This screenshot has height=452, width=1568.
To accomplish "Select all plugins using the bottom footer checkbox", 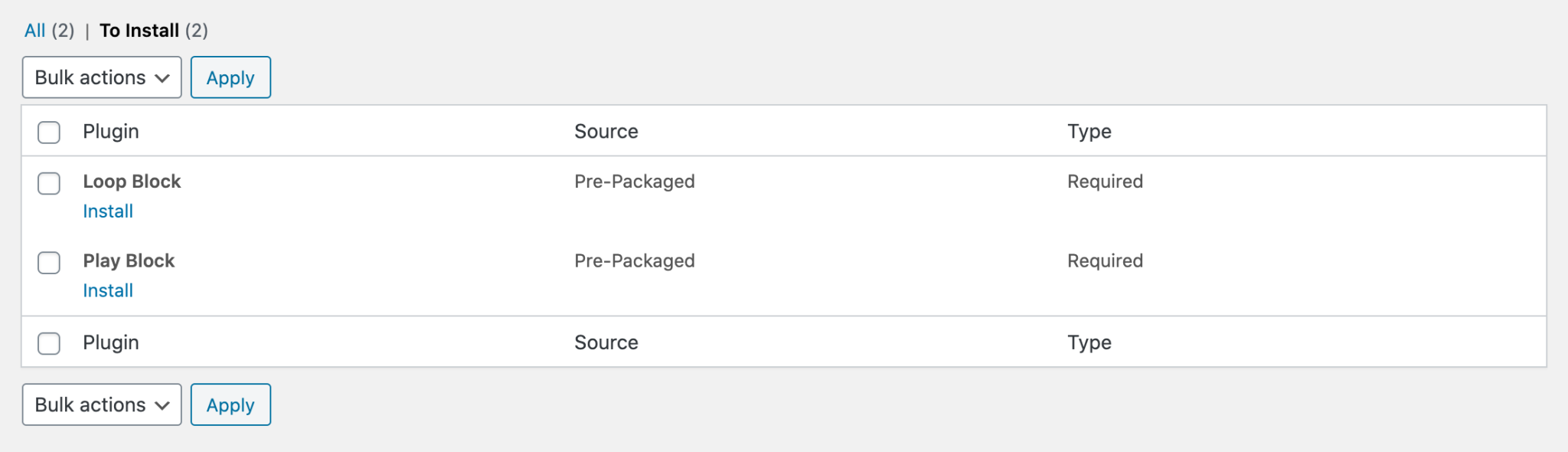I will click(48, 342).
